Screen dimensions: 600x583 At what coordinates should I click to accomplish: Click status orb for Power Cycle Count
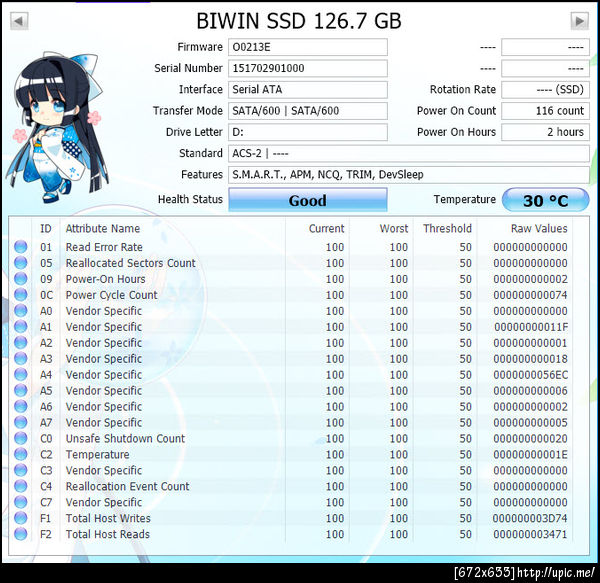(x=21, y=295)
